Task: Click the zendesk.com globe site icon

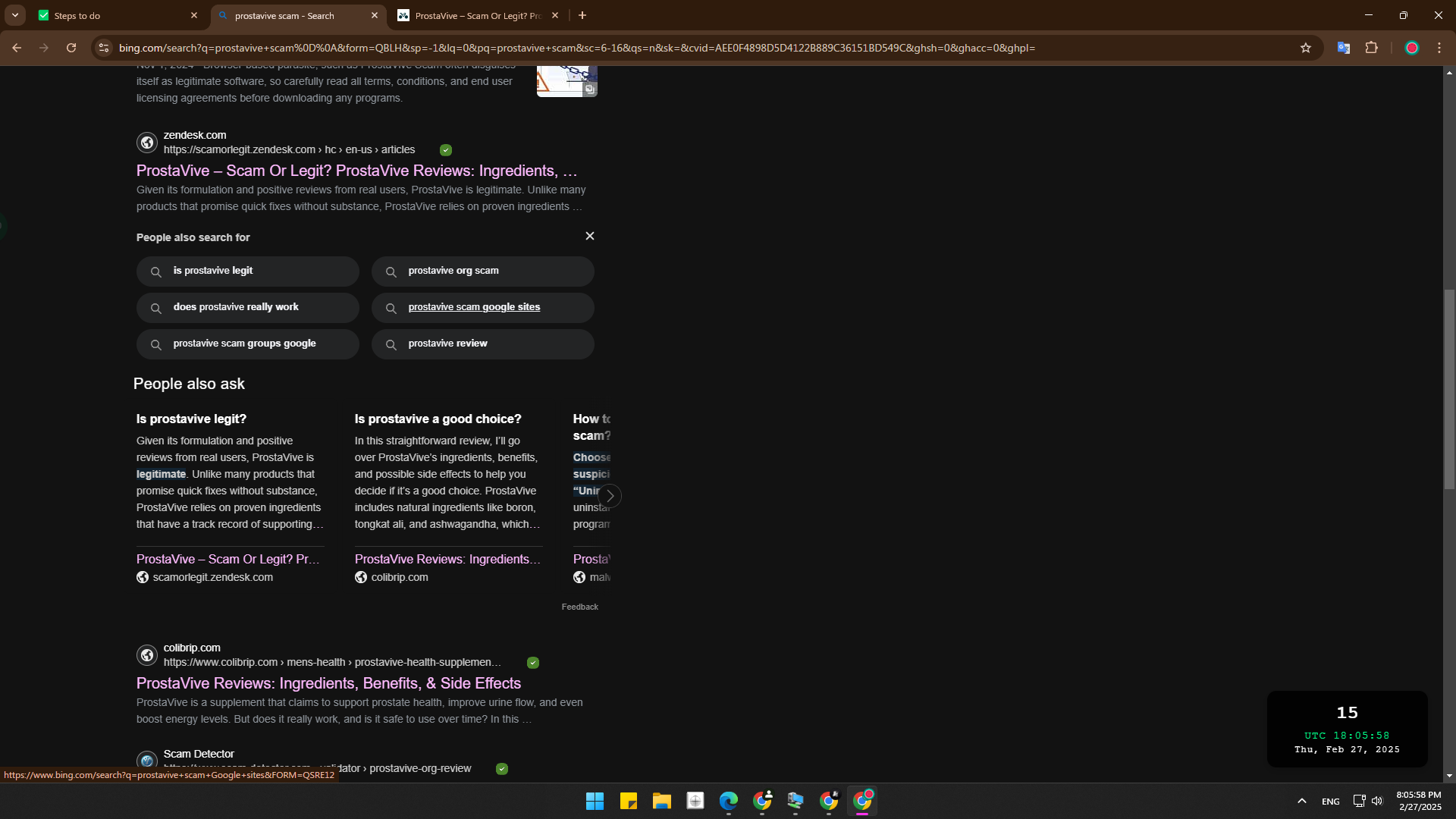Action: [x=147, y=143]
